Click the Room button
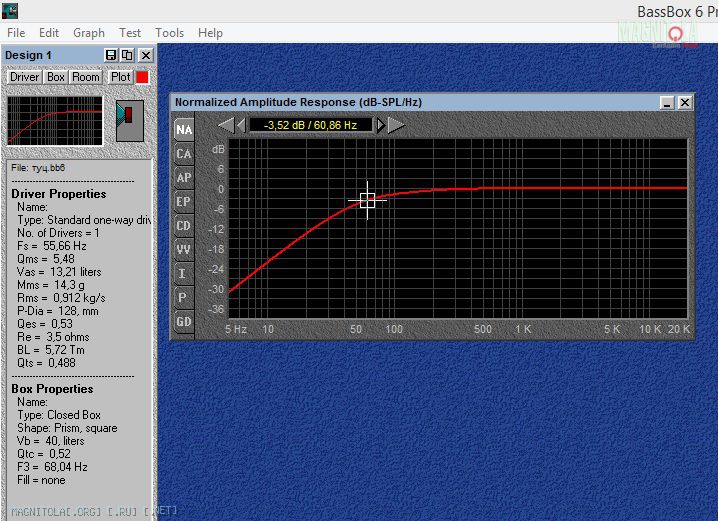Viewport: 718px width, 521px height. coord(86,77)
